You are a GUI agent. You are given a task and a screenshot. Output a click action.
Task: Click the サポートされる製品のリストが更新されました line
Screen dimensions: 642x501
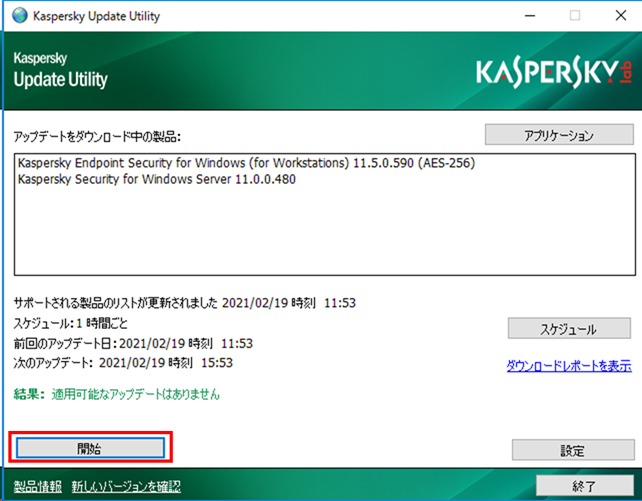185,303
